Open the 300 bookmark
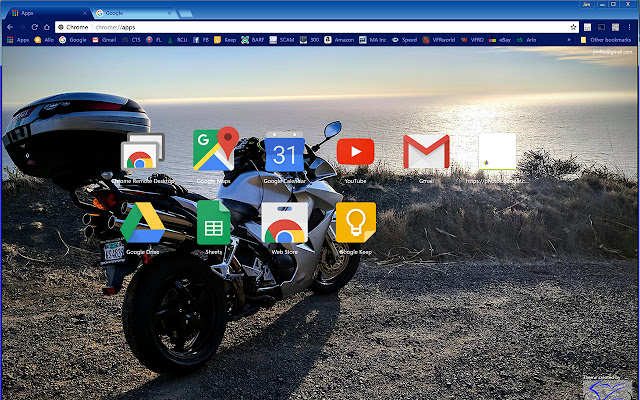This screenshot has height=400, width=640. coord(309,40)
